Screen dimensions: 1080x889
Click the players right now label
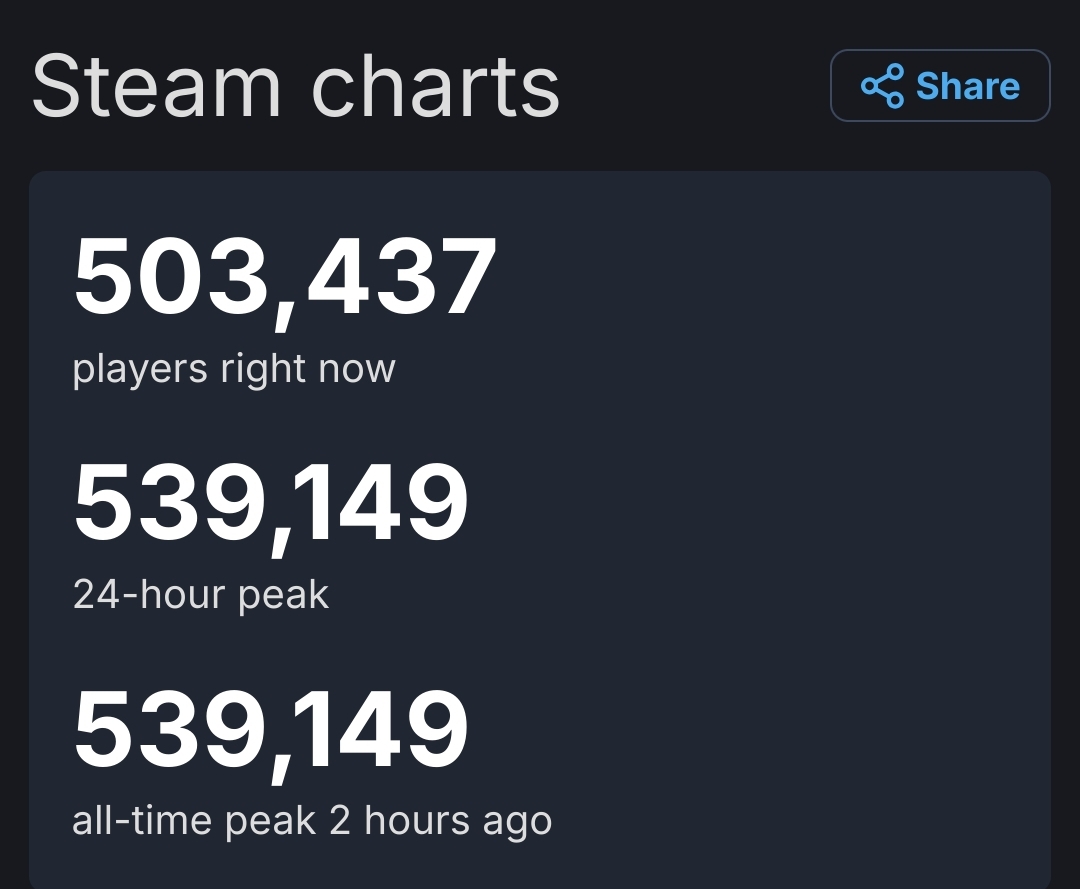click(x=235, y=369)
